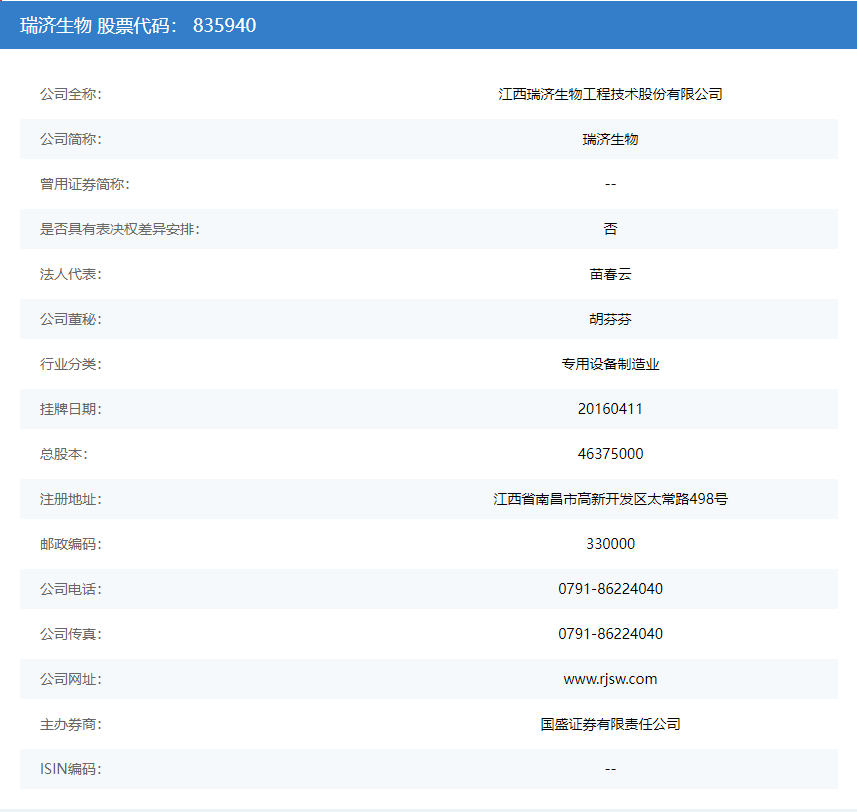Click the 公司全称 field label
This screenshot has height=812, width=857.
click(x=70, y=94)
